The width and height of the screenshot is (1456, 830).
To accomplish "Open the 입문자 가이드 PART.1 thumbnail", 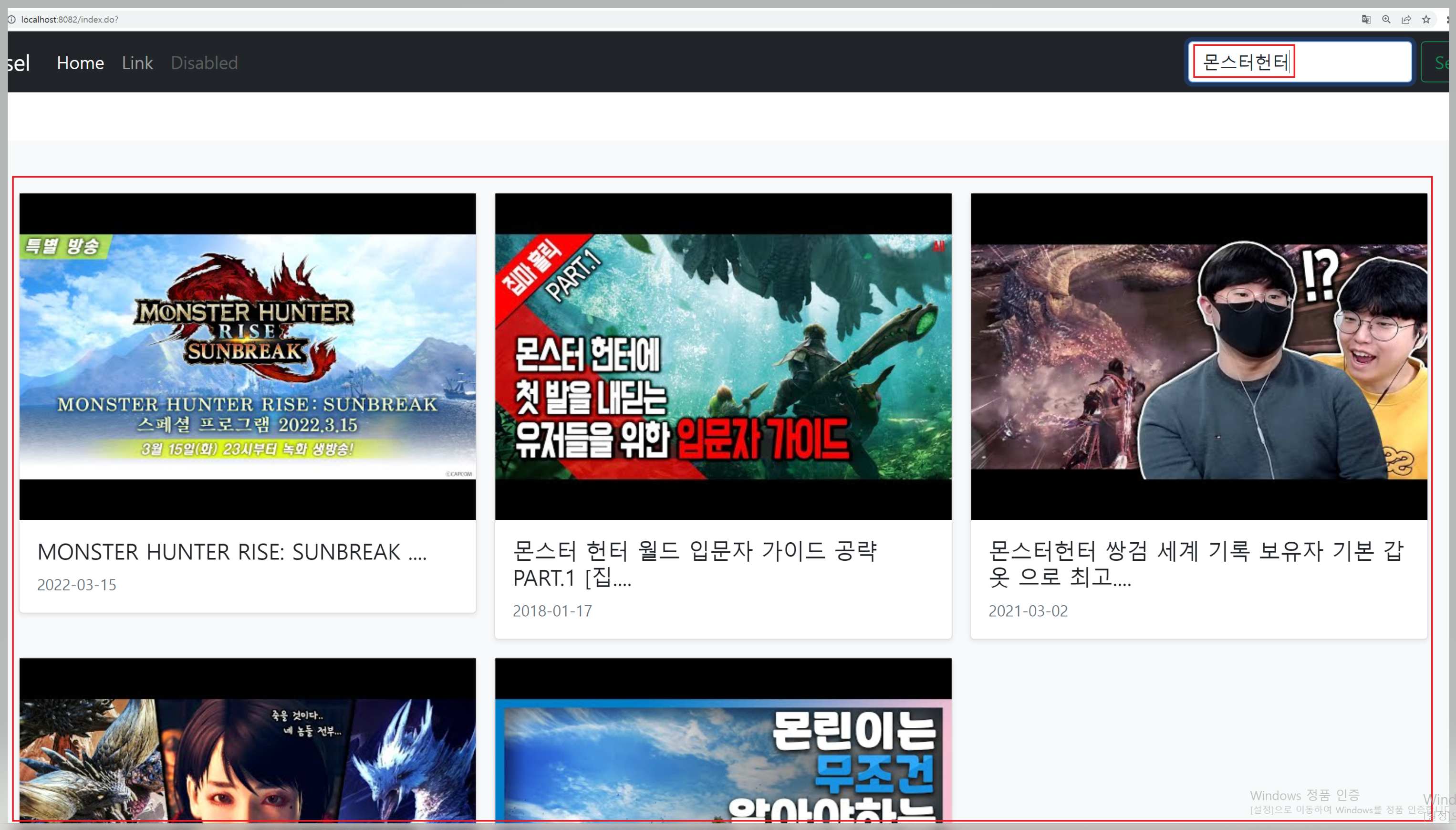I will [723, 356].
